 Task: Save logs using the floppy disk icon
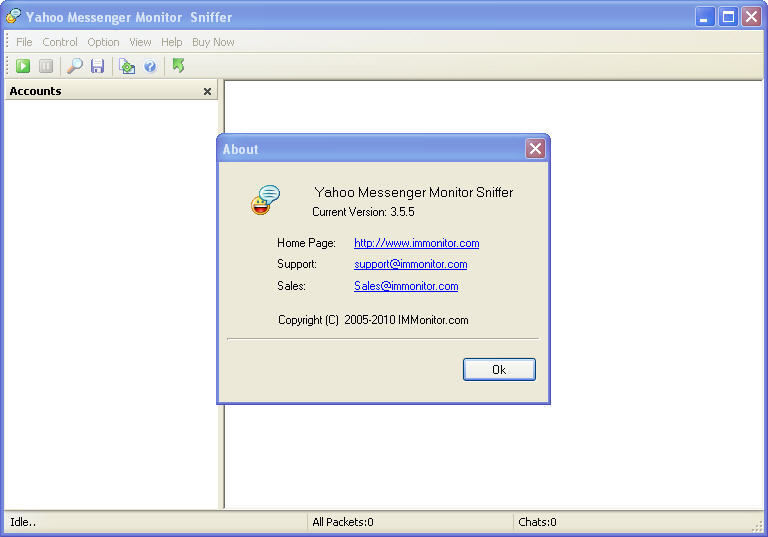[x=97, y=66]
